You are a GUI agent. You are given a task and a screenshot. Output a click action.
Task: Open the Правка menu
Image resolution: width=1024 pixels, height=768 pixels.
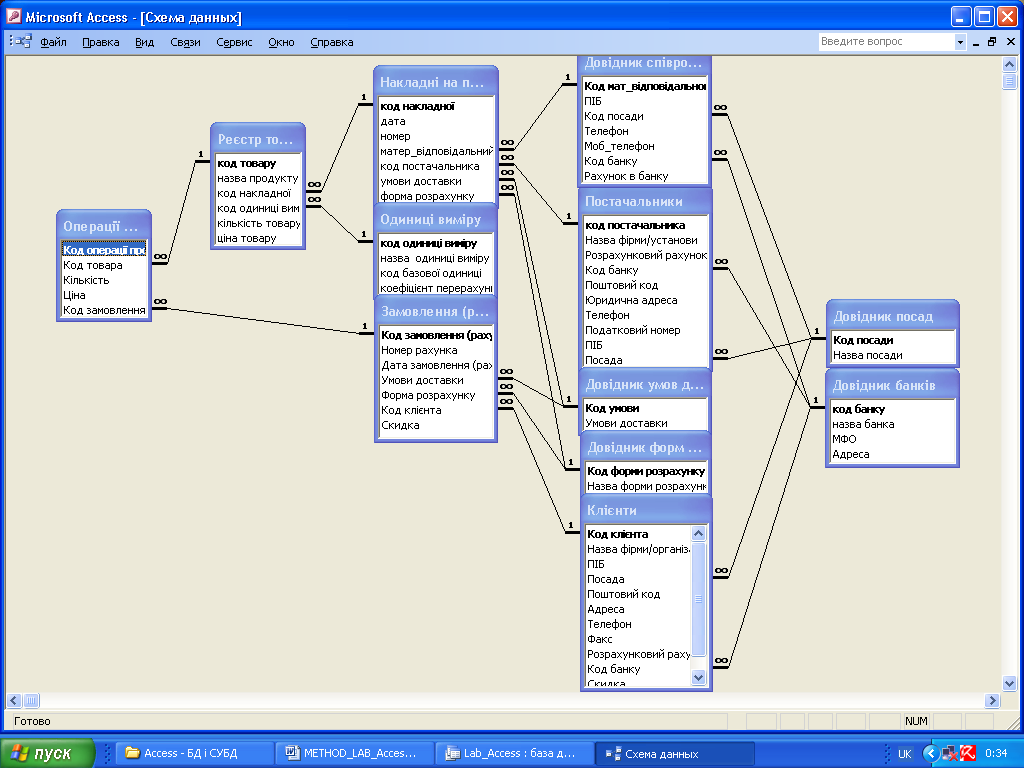pyautogui.click(x=101, y=42)
